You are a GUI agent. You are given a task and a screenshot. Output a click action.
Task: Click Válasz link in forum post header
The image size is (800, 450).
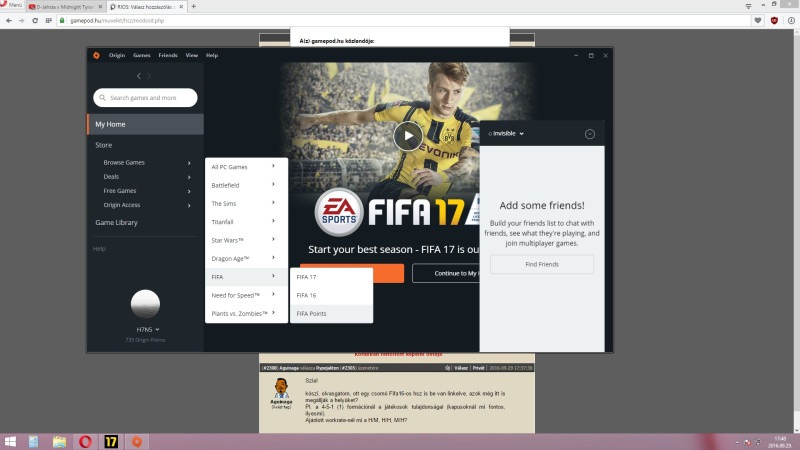[x=461, y=368]
